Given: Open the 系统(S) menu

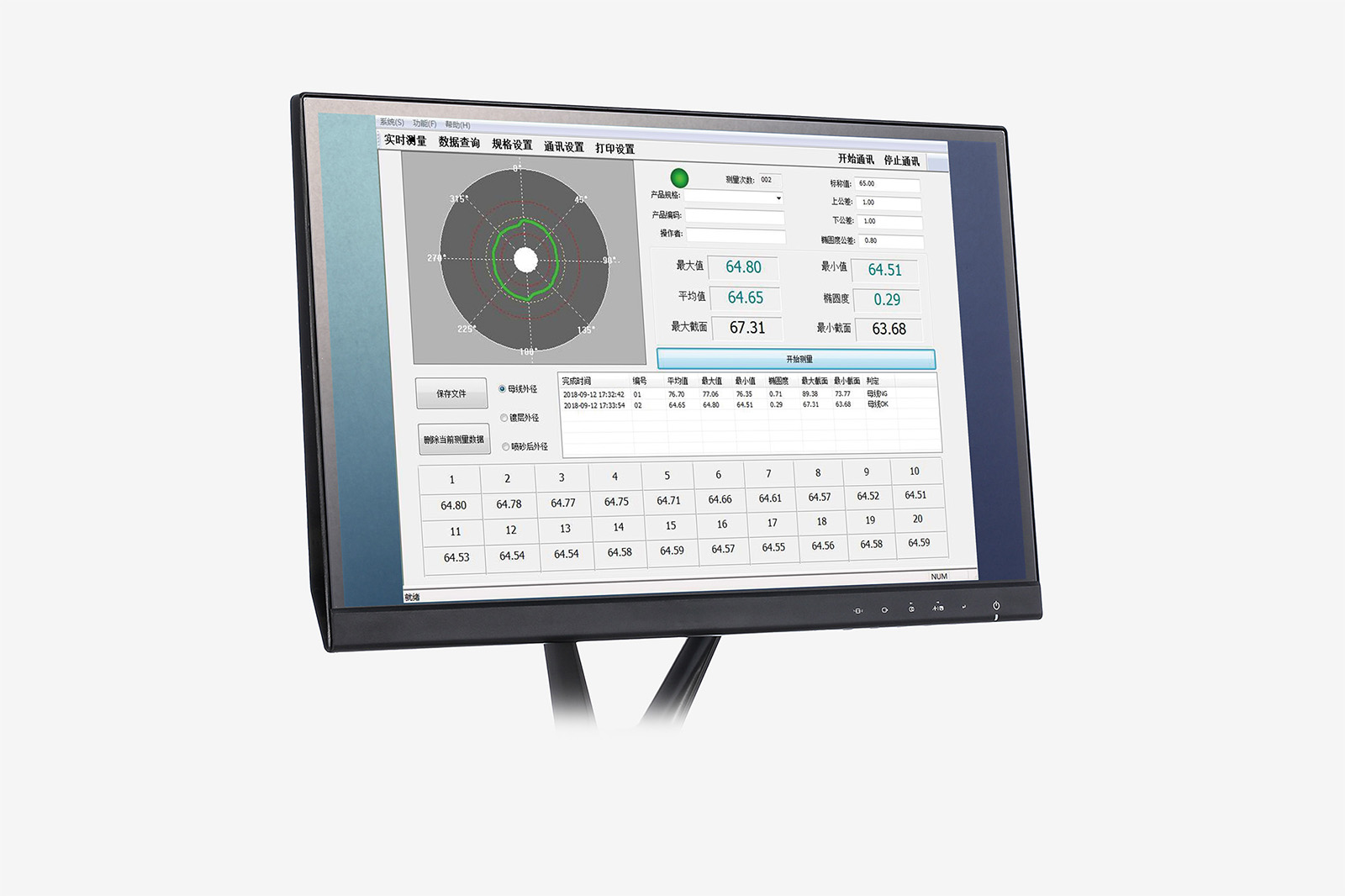Looking at the screenshot, I should [x=392, y=122].
